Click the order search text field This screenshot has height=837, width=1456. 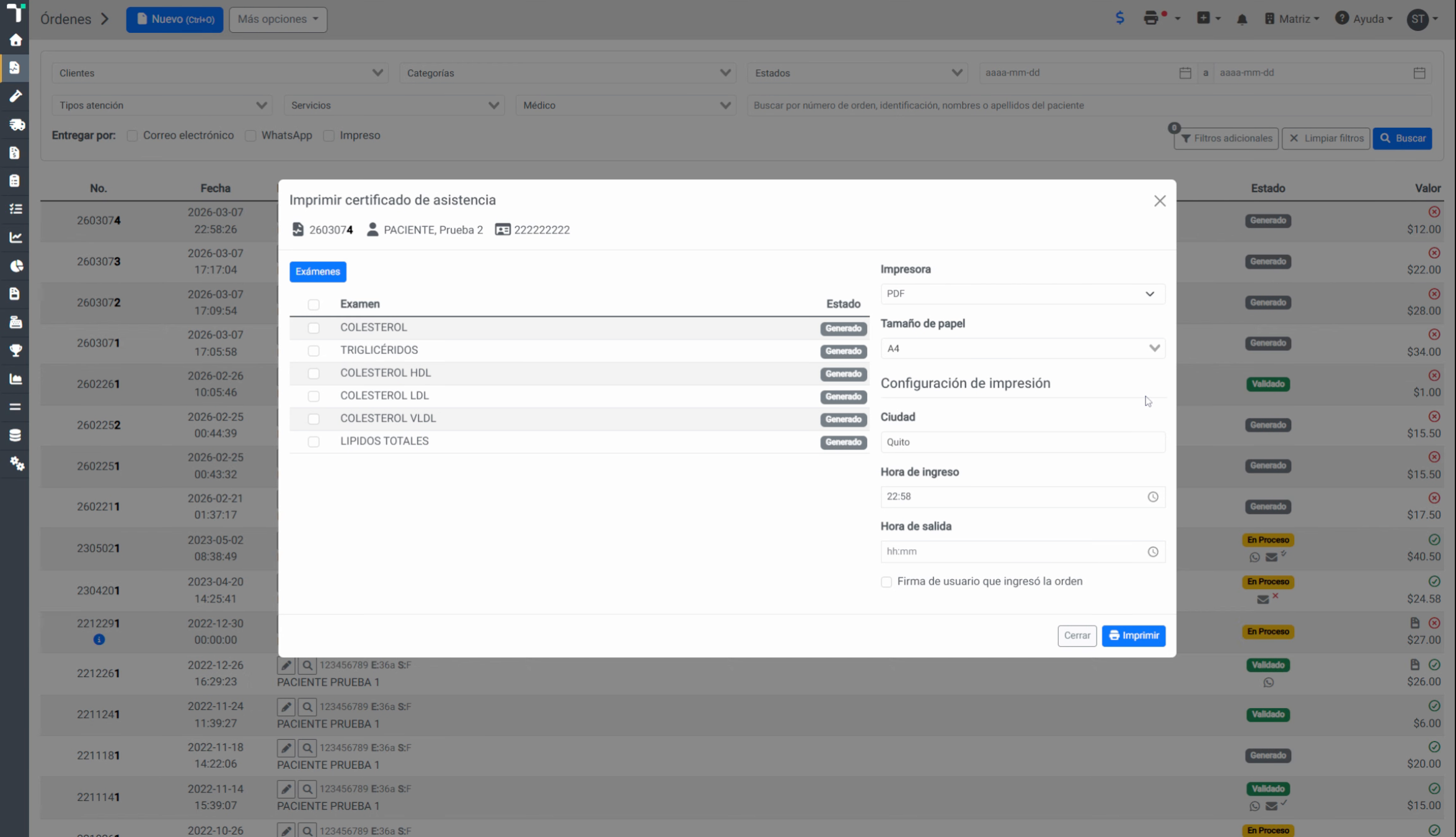[x=1089, y=105]
